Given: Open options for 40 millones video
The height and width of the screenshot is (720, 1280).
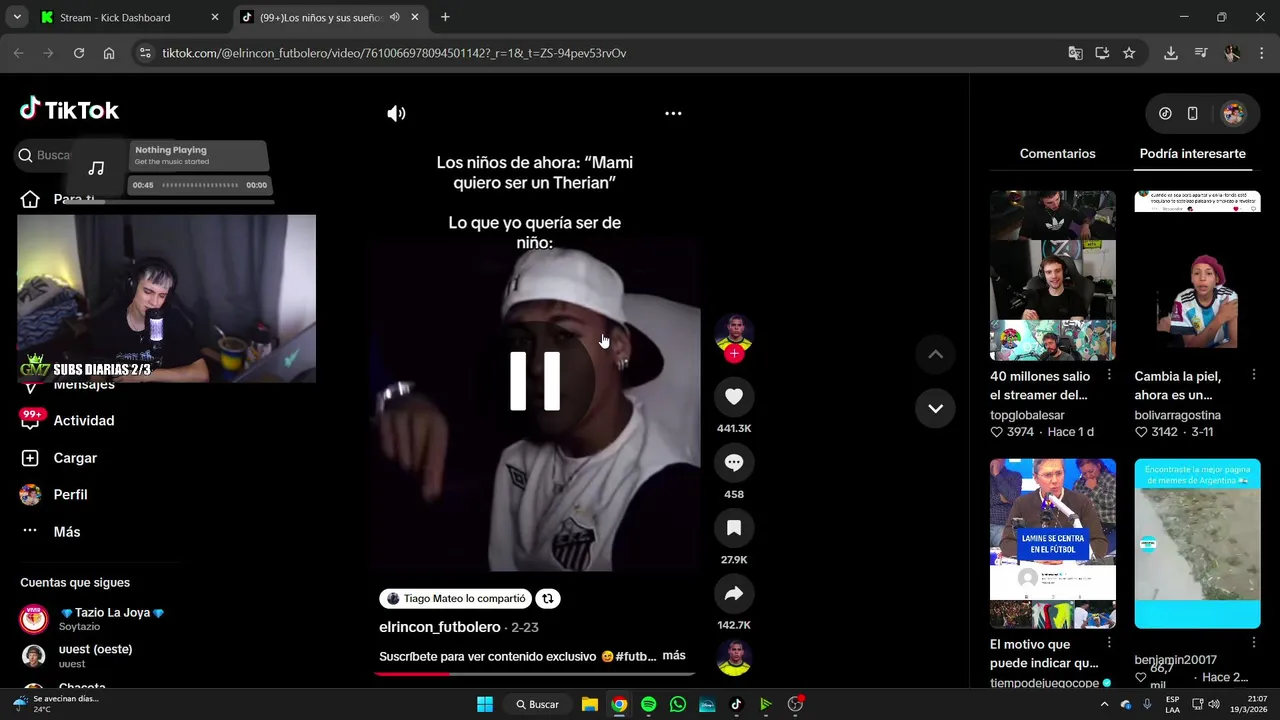Looking at the screenshot, I should pyautogui.click(x=1108, y=375).
